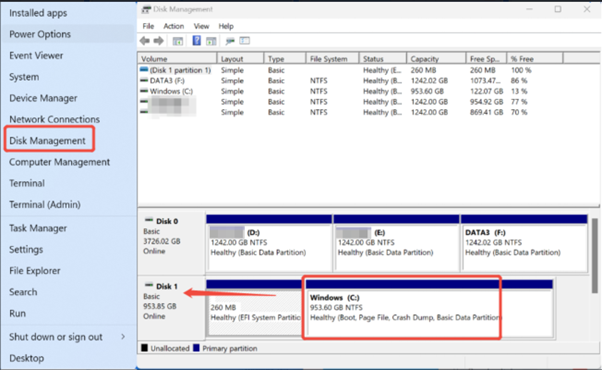The image size is (602, 370).
Task: Select the Windows (C:) partition block
Action: tap(429, 309)
